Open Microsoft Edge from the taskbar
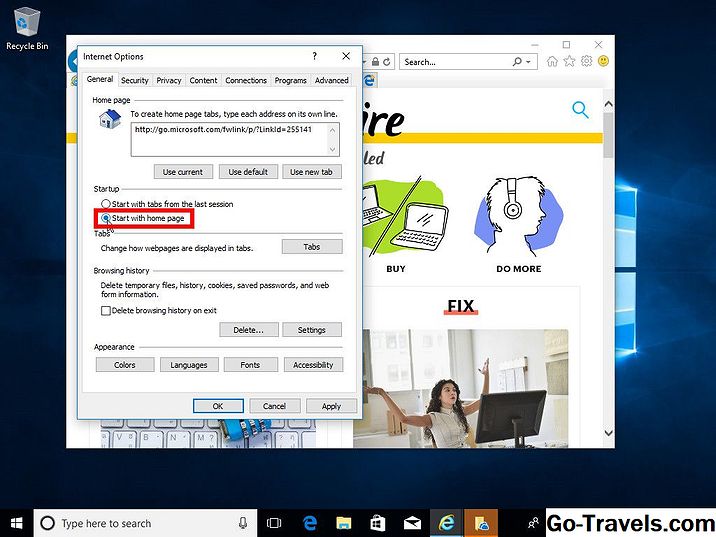The image size is (716, 537). click(x=310, y=523)
